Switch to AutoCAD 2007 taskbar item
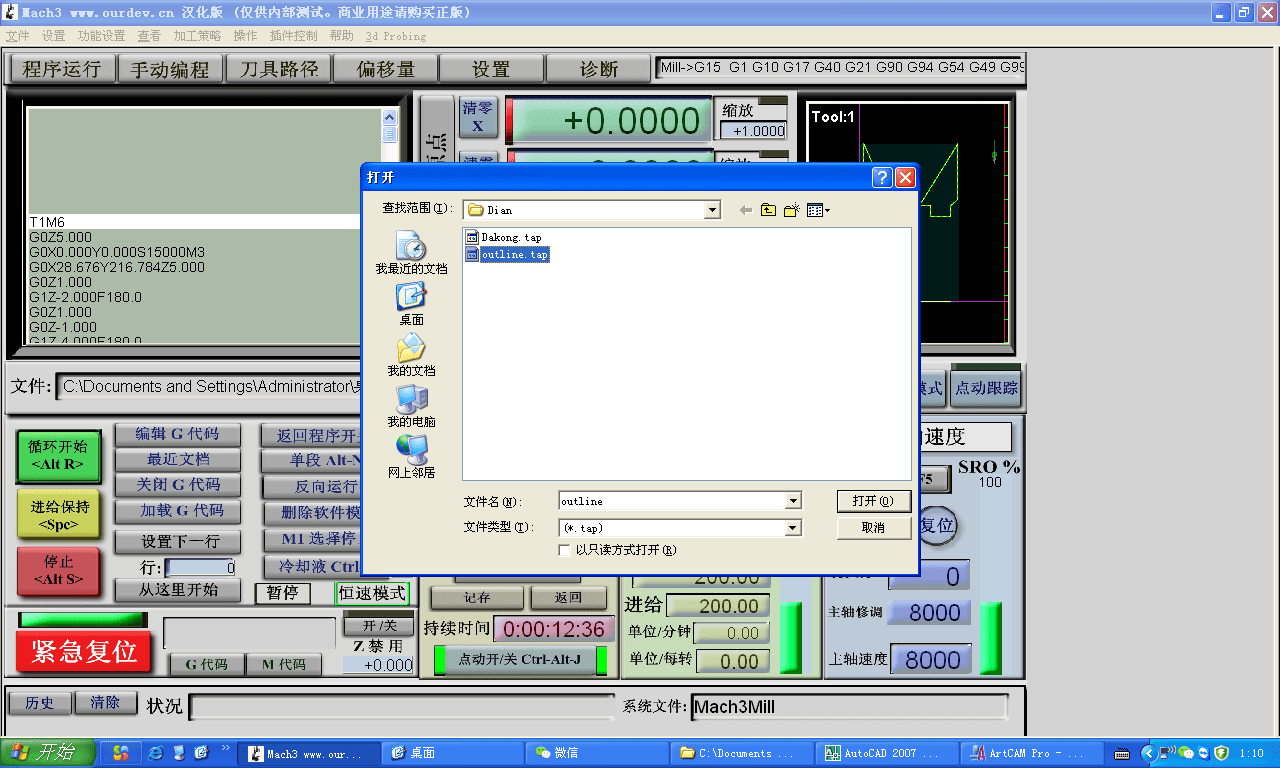 coord(887,753)
